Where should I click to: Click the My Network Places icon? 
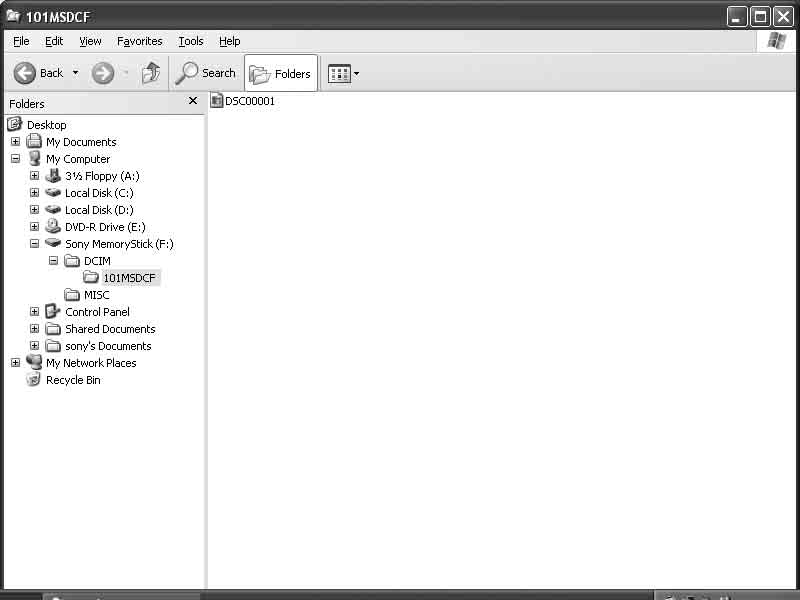point(34,362)
